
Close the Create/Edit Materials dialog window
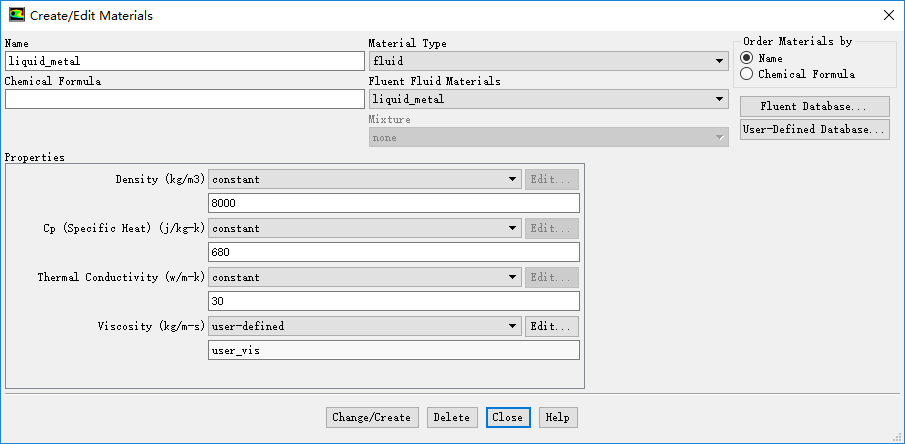[x=888, y=15]
